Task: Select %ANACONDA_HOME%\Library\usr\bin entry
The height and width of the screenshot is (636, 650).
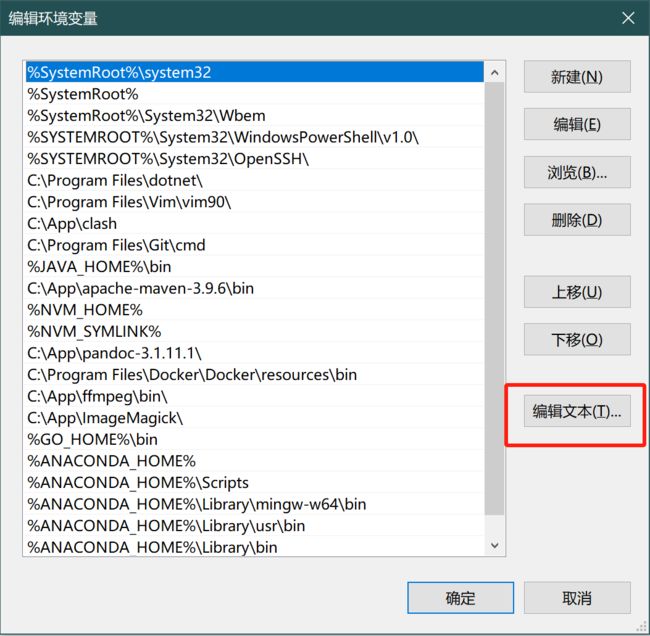Action: click(254, 526)
